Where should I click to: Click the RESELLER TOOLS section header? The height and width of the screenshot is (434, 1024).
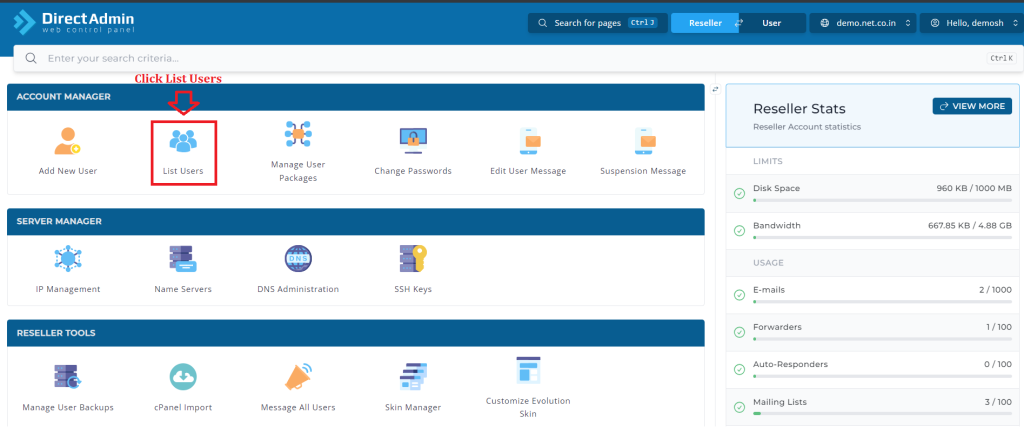pyautogui.click(x=356, y=333)
